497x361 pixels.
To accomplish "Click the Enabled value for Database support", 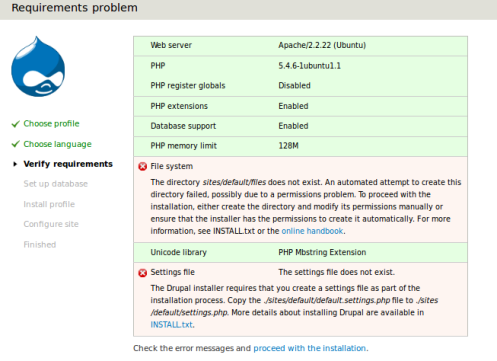I will [293, 126].
